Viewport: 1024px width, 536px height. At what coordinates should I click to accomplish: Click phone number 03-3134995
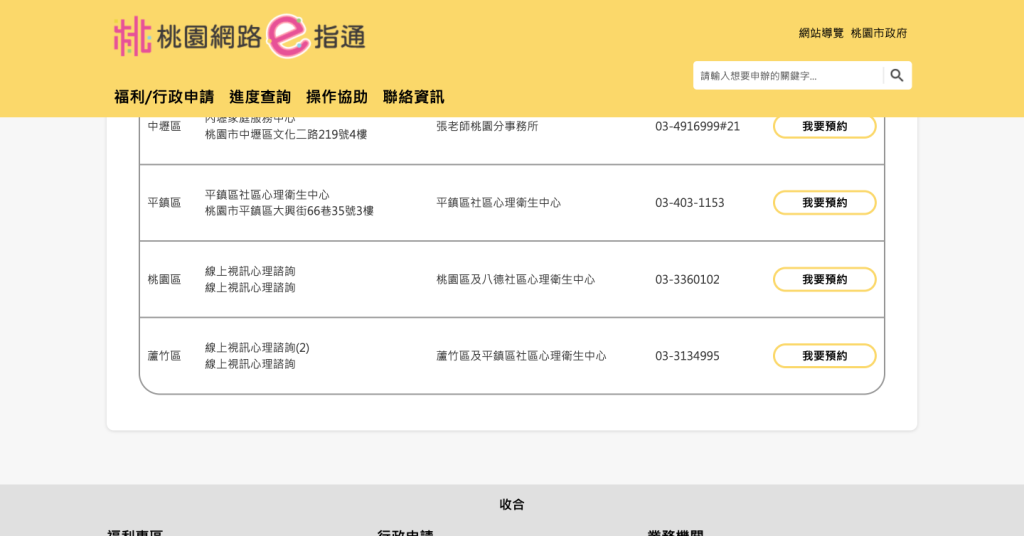tap(687, 356)
